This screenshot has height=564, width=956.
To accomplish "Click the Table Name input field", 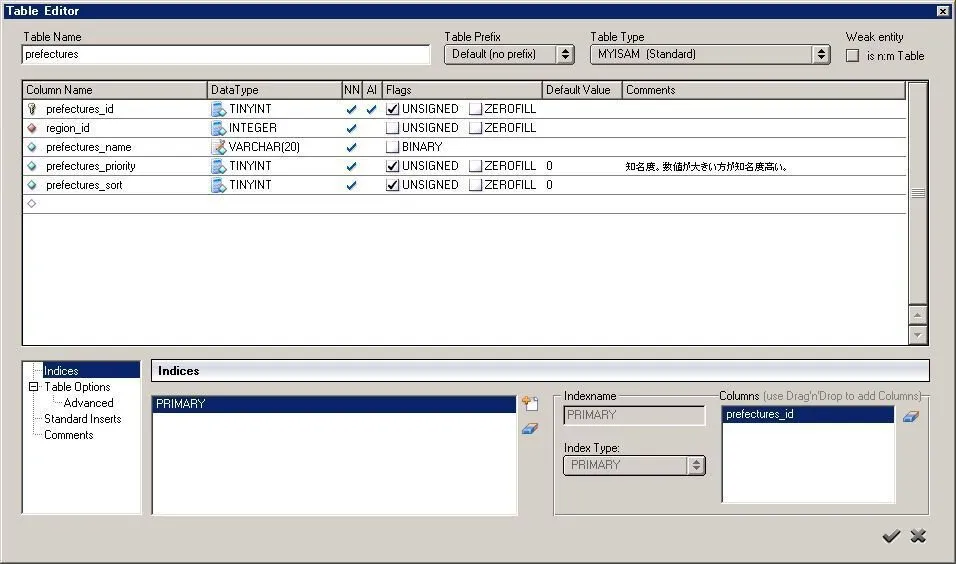I will click(226, 54).
